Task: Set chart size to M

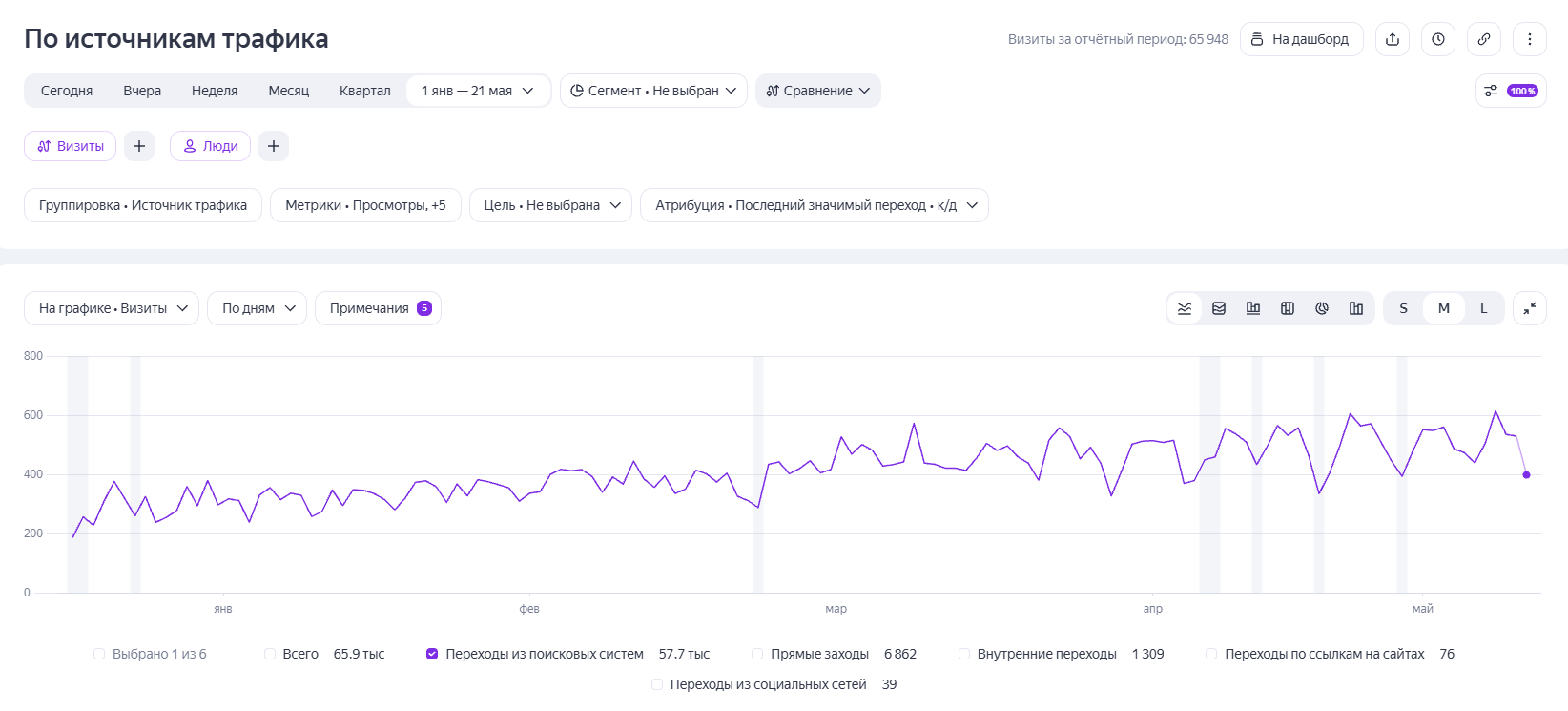Action: click(1444, 308)
